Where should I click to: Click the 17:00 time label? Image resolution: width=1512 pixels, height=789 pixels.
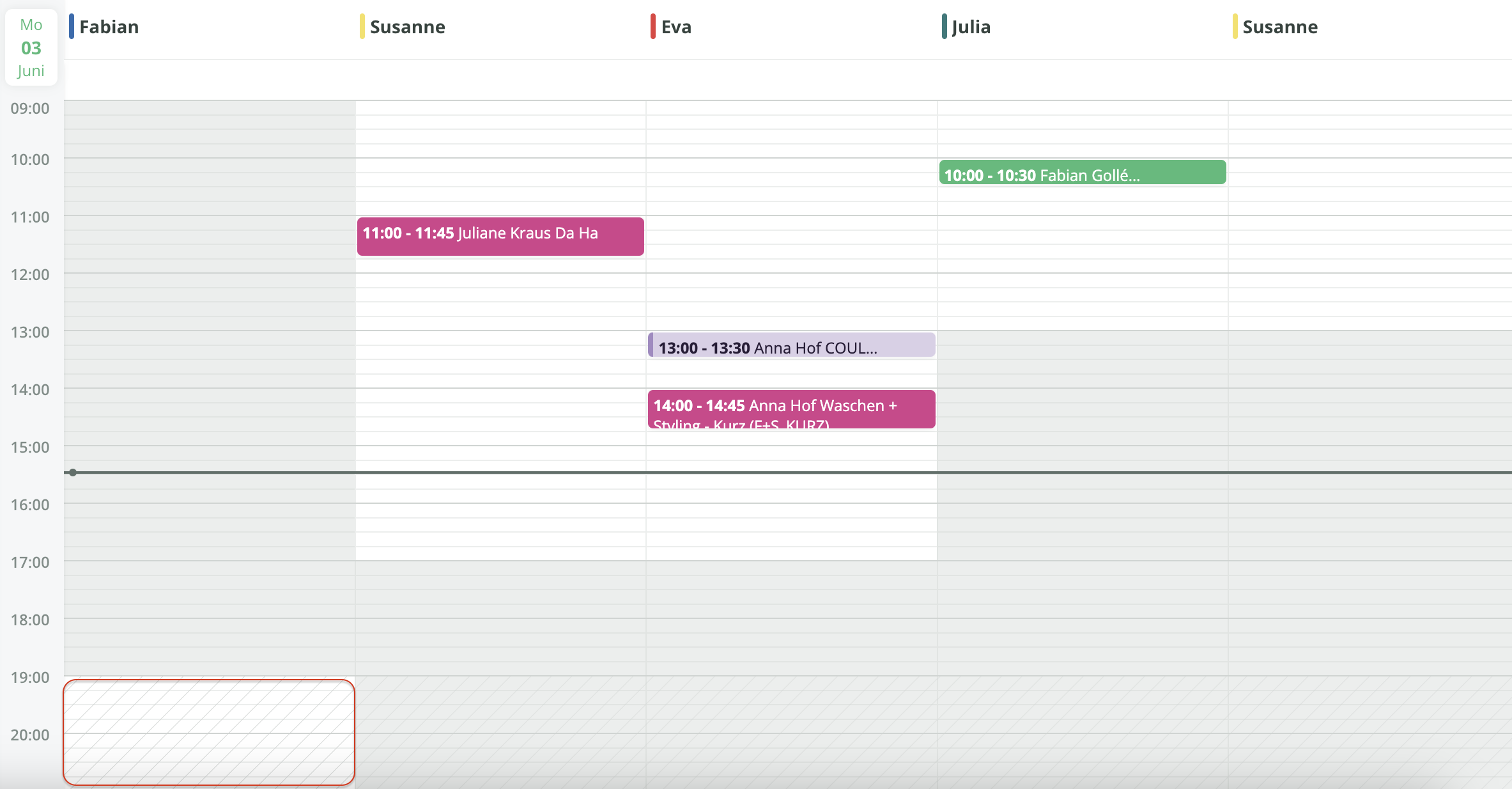(30, 563)
